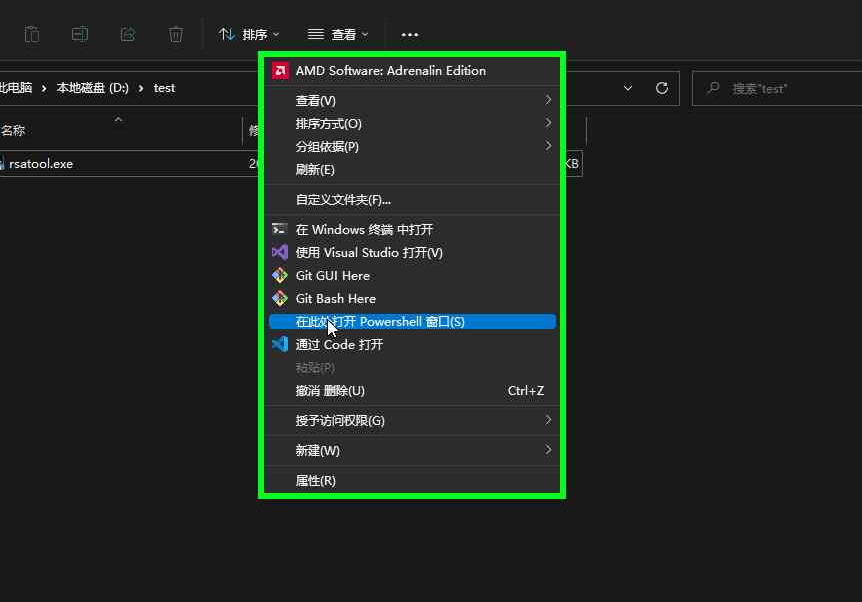Screen dimensions: 862x602
Task: Expand the chevron after 本地磁盘 (D:)
Action: tap(141, 88)
